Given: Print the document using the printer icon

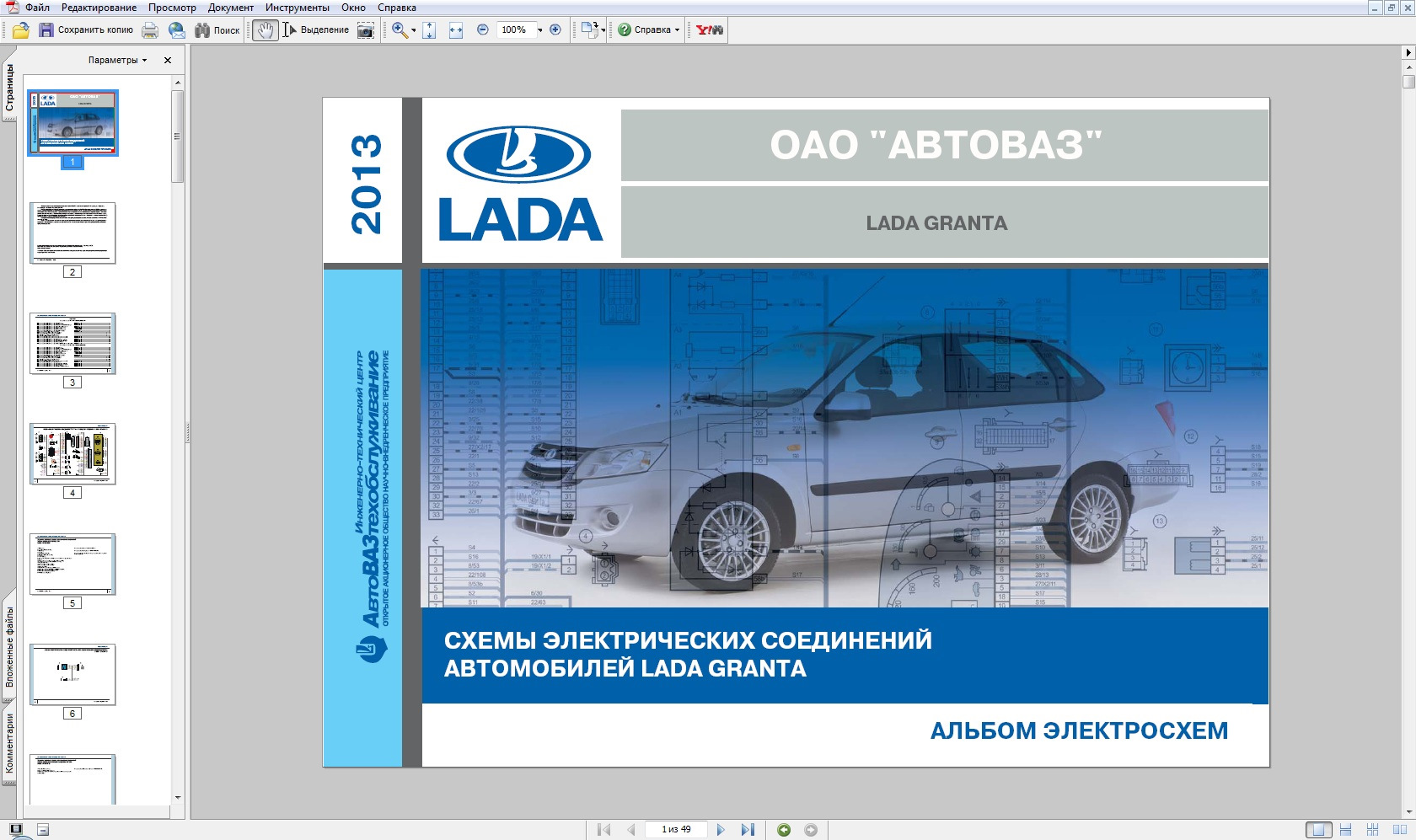Looking at the screenshot, I should [x=150, y=30].
